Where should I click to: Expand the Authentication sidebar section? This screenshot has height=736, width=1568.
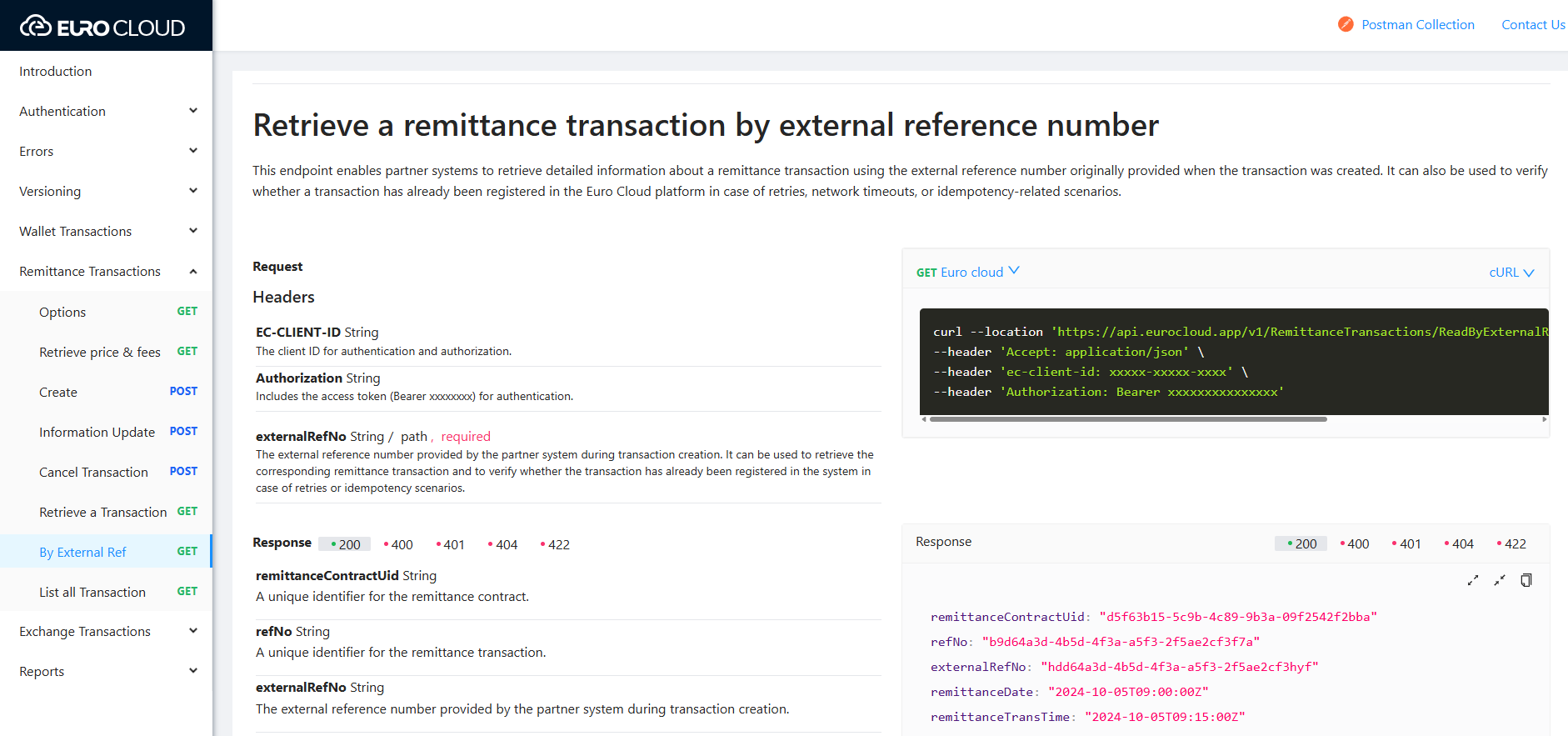(x=107, y=111)
